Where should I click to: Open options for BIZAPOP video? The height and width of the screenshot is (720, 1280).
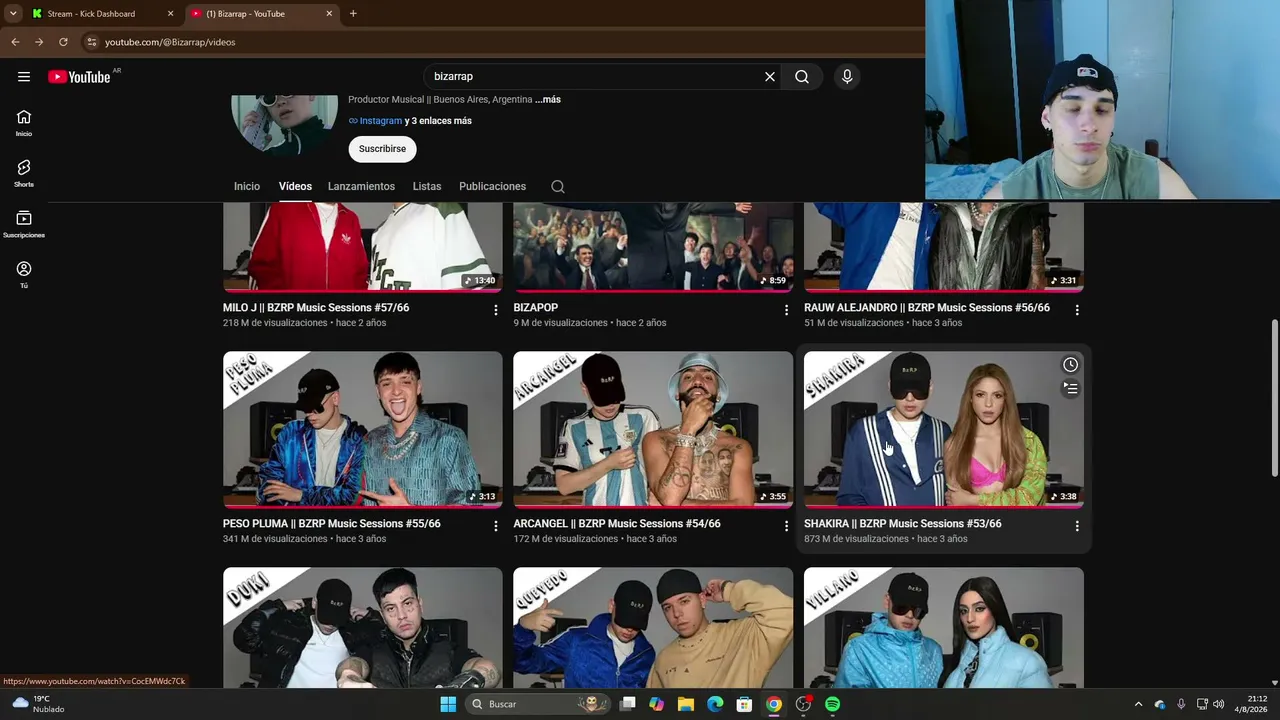point(786,310)
